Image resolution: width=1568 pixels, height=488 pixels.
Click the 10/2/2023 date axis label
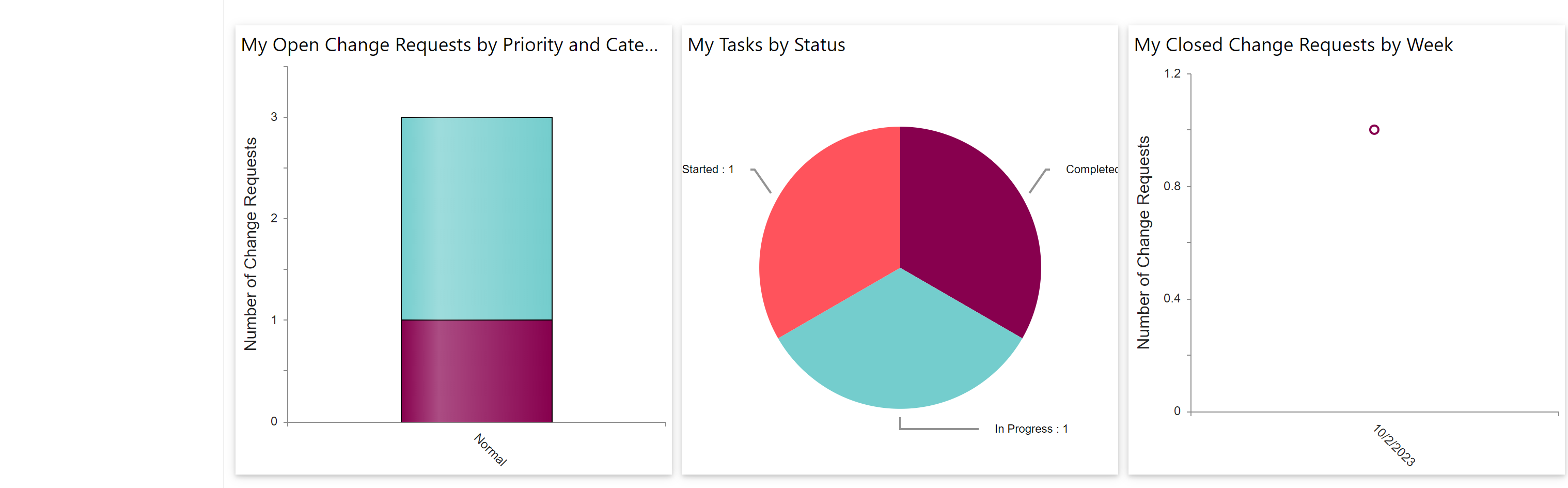pyautogui.click(x=1393, y=446)
